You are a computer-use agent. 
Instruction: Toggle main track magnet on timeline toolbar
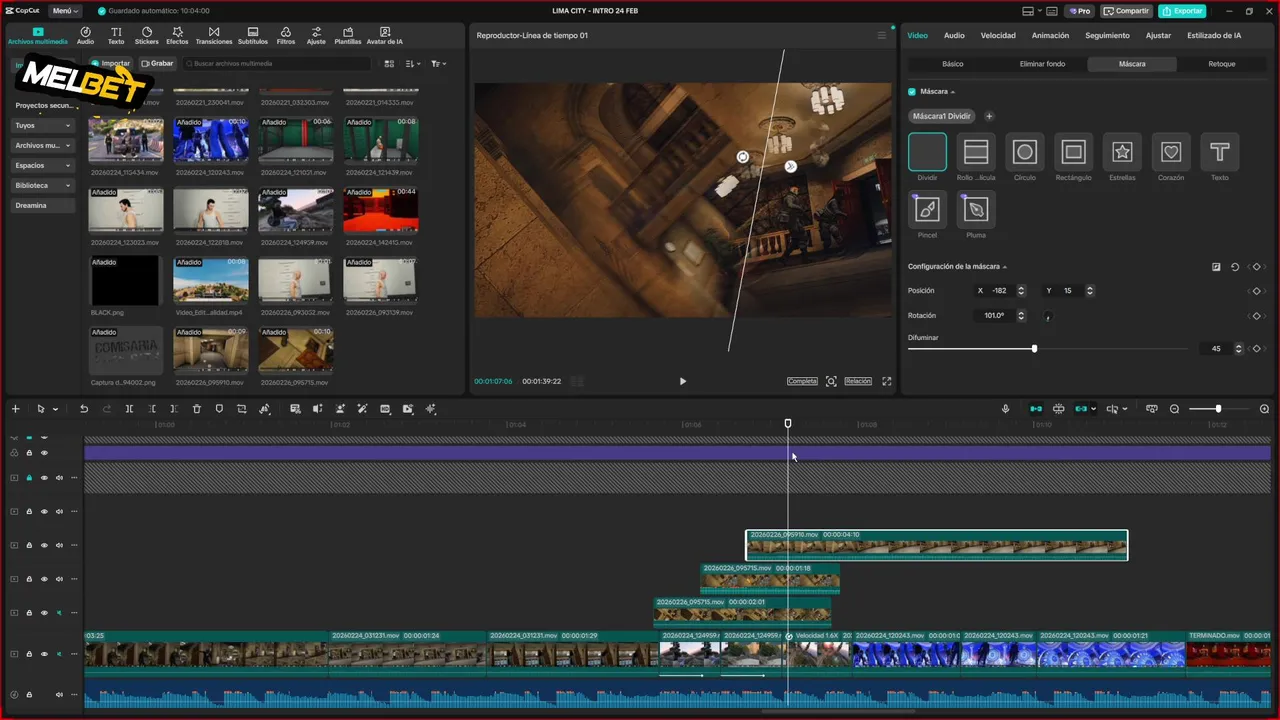[x=1036, y=409]
